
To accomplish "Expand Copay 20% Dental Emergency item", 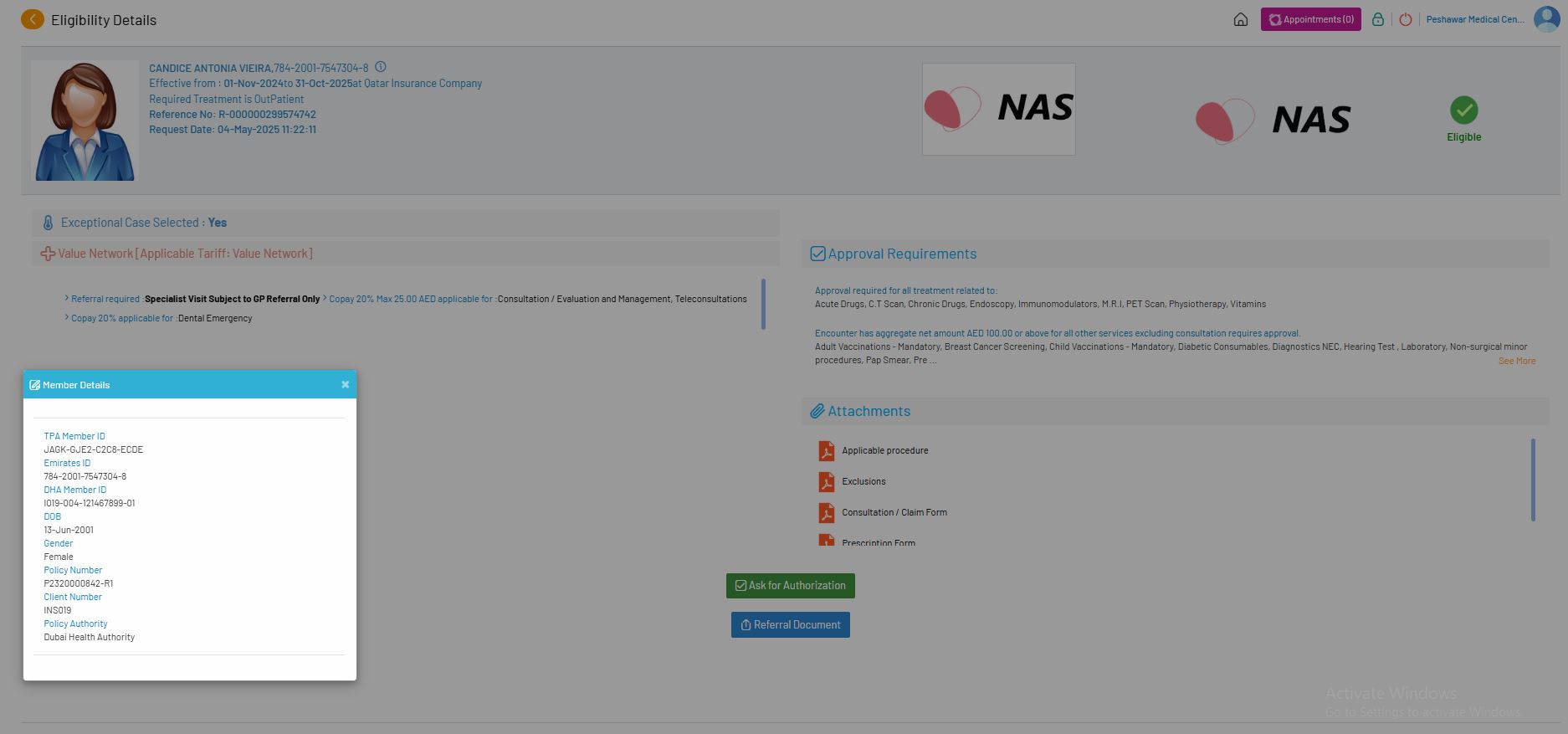I will (x=67, y=317).
